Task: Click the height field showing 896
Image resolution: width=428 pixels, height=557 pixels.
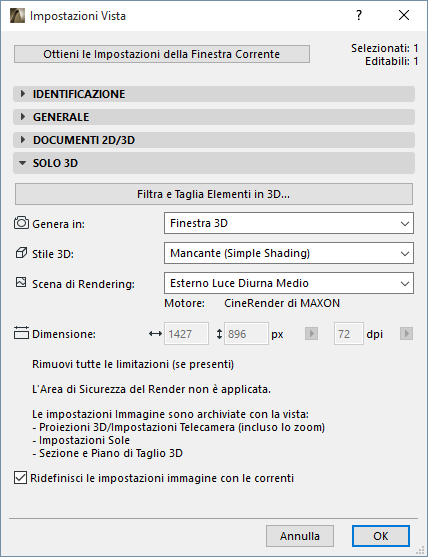Action: coord(246,334)
